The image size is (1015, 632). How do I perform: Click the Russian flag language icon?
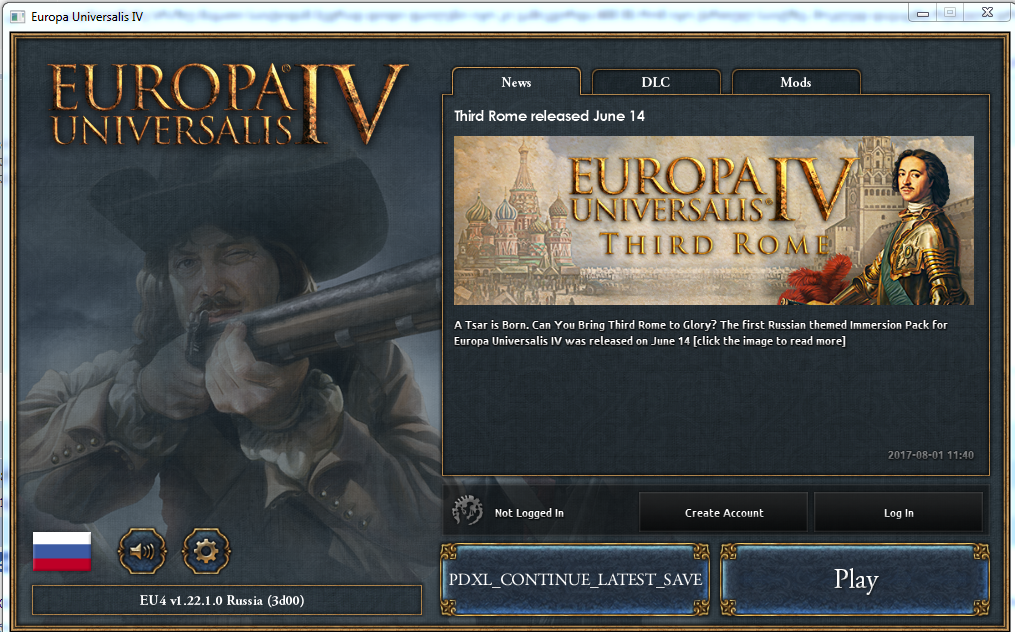[62, 552]
